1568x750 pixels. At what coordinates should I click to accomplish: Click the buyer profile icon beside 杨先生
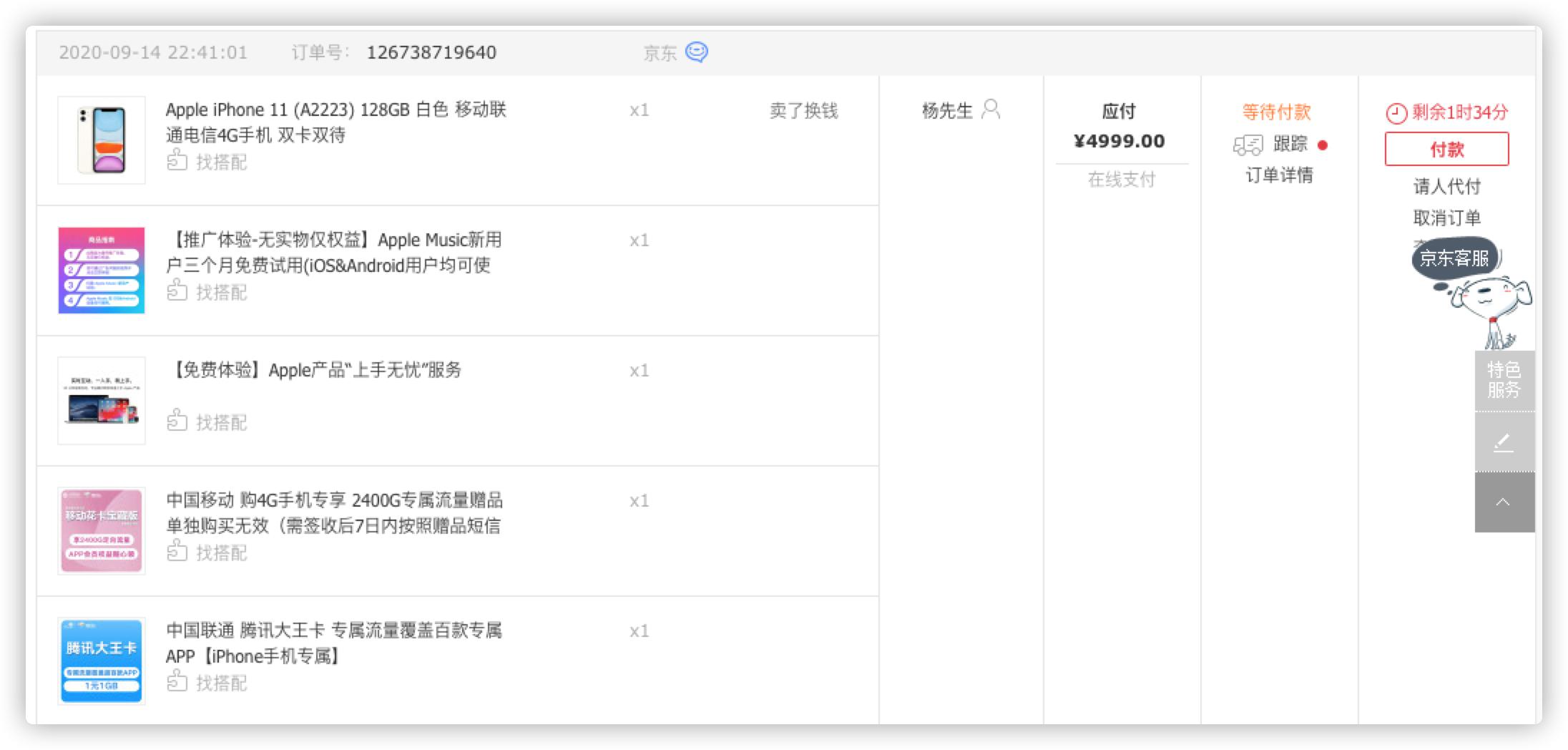(991, 109)
